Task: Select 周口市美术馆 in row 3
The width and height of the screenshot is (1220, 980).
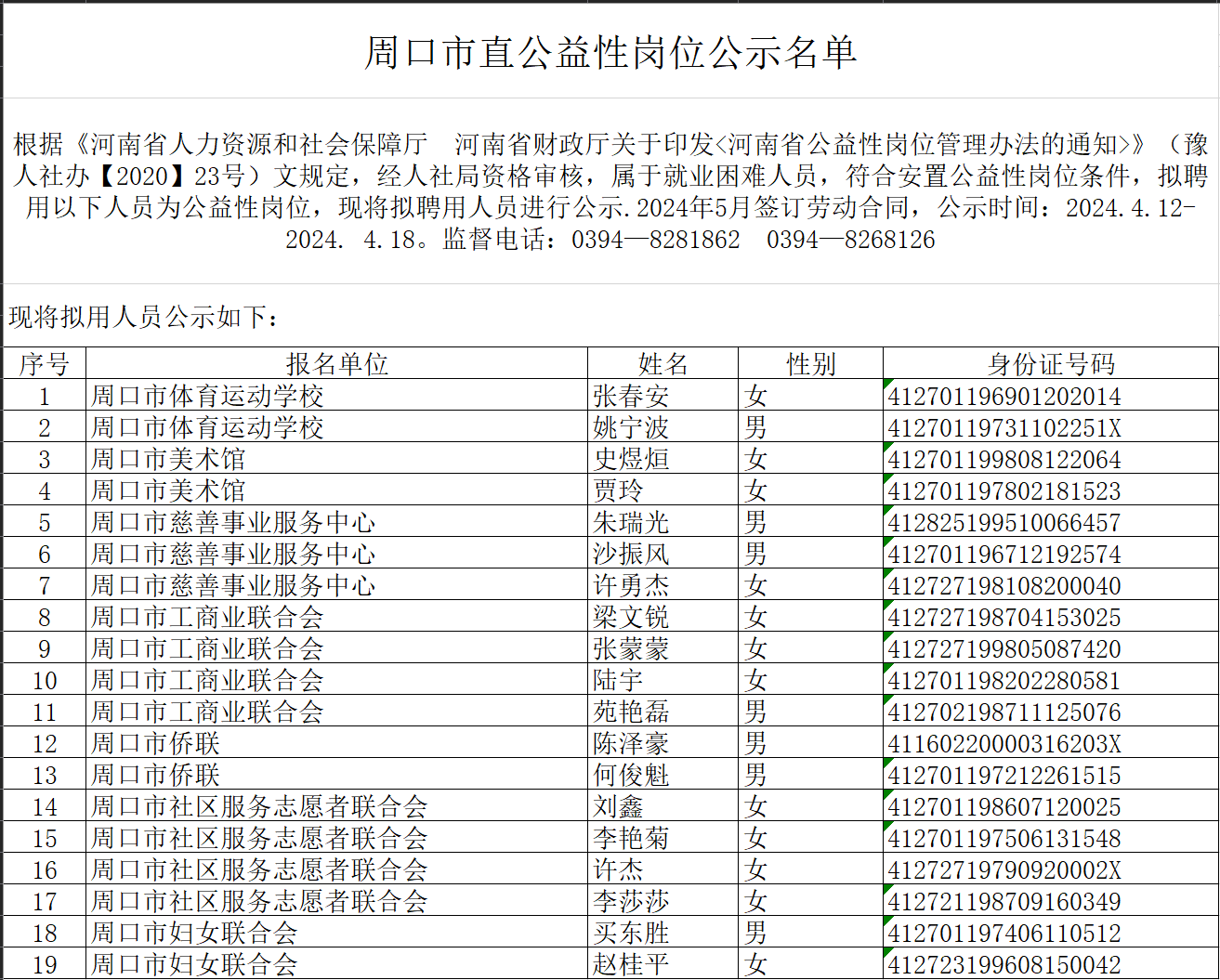Action: click(168, 460)
